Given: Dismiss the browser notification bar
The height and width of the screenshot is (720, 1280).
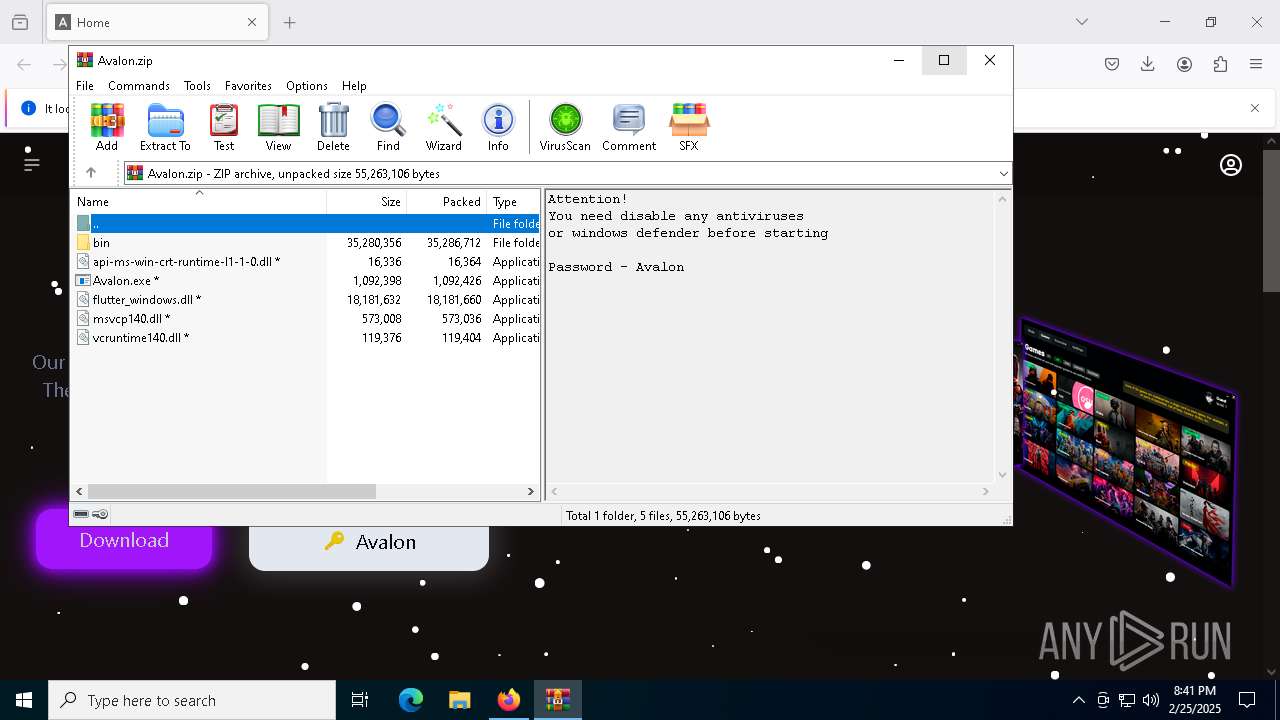Looking at the screenshot, I should coord(1255,108).
